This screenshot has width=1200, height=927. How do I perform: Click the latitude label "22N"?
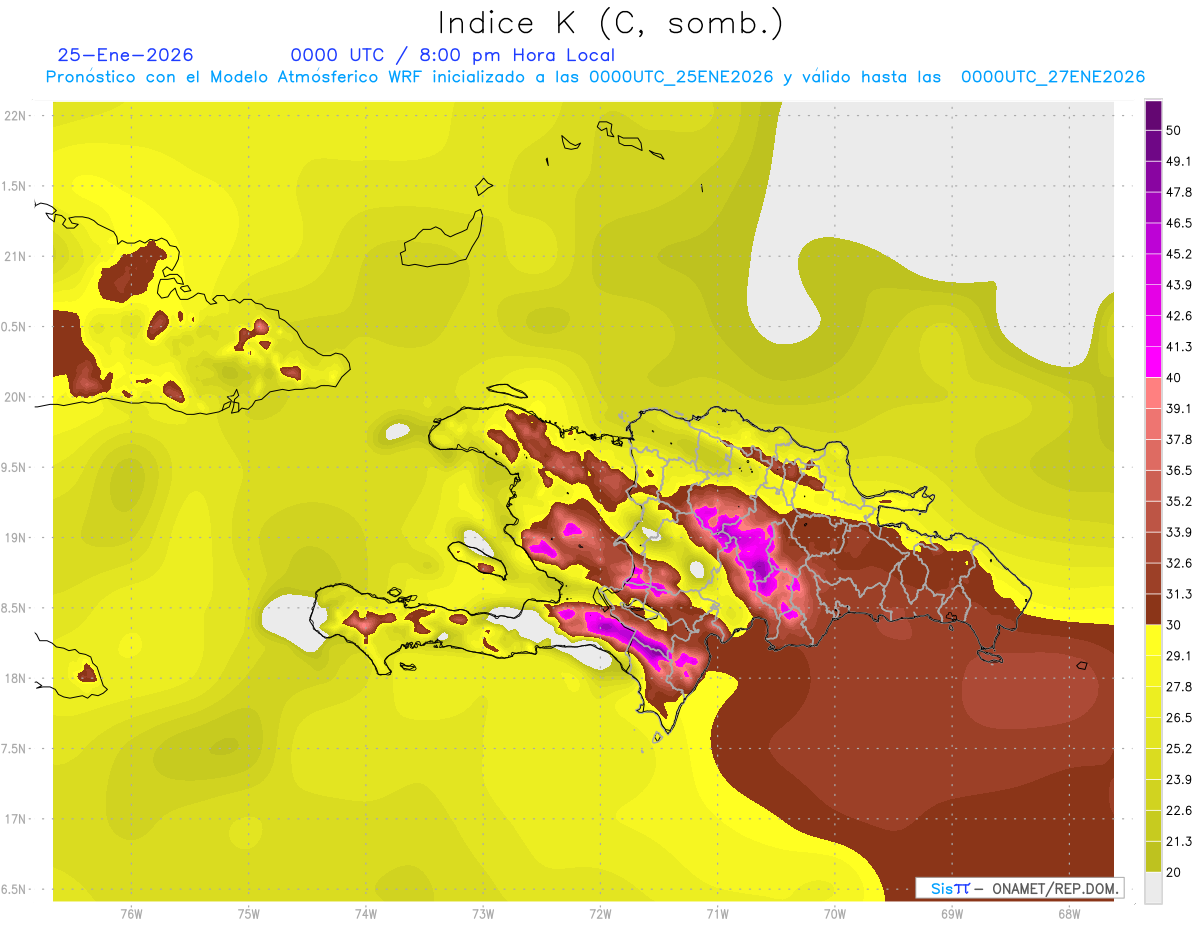coord(15,116)
